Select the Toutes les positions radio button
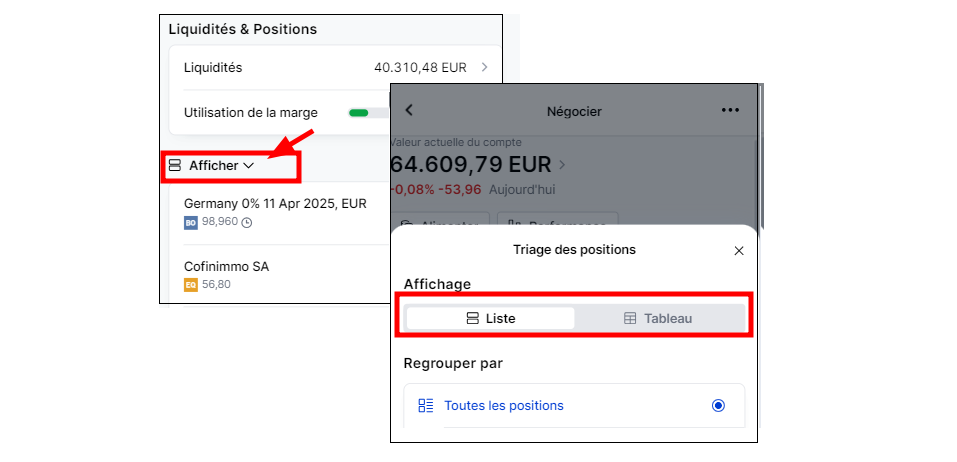 pyautogui.click(x=718, y=405)
